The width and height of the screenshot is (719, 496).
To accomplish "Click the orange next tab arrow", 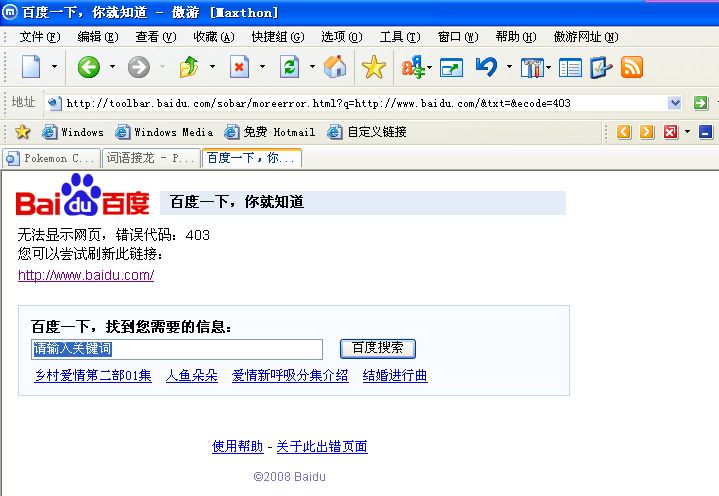I will click(647, 132).
